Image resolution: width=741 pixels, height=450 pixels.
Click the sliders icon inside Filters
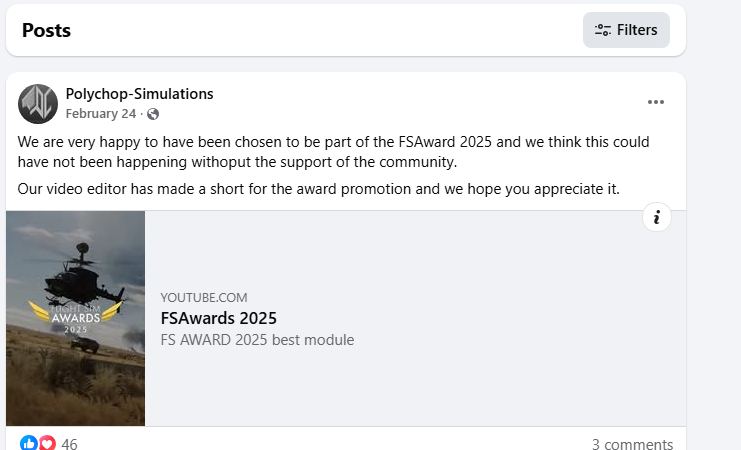(603, 30)
